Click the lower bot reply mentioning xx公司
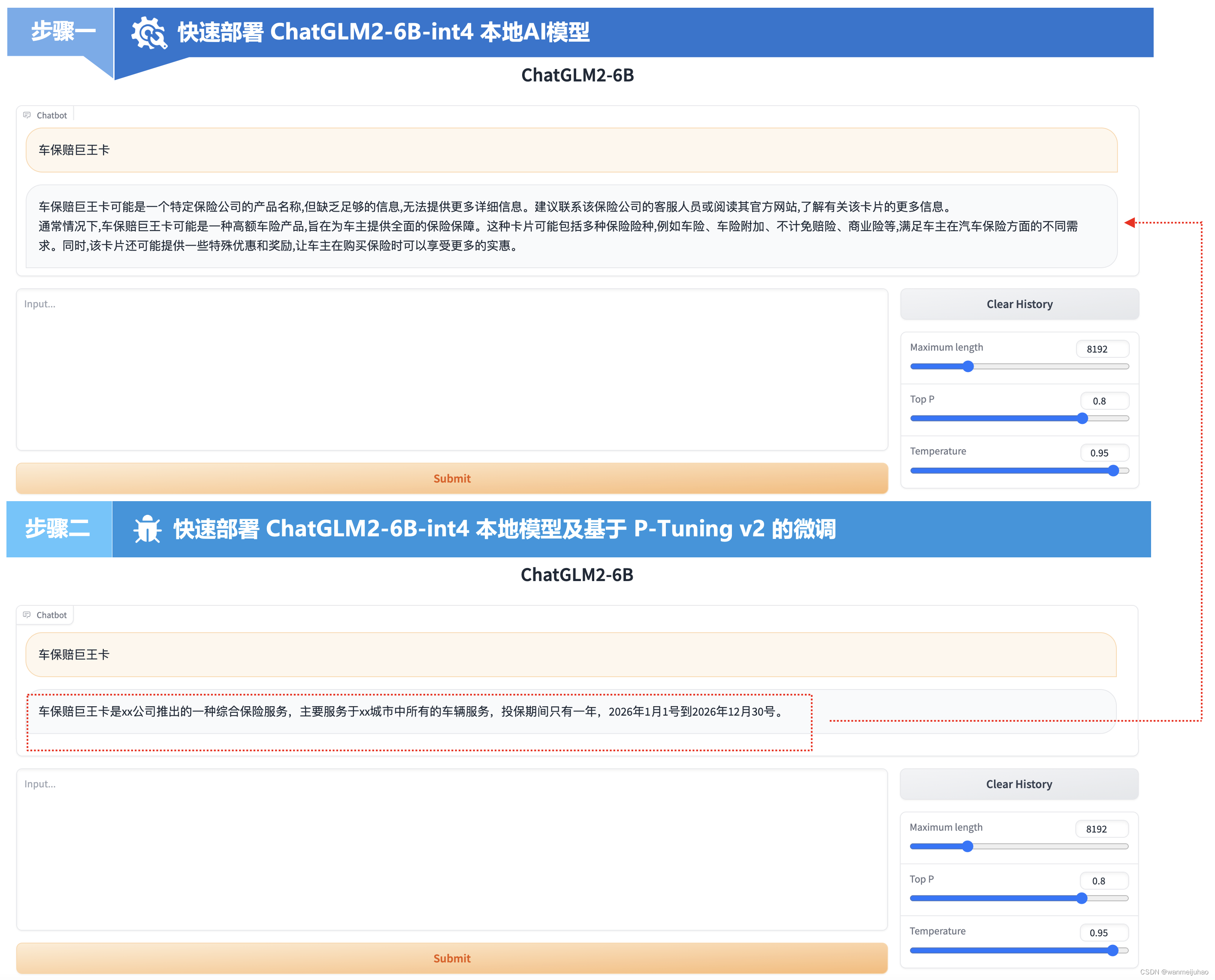The height and width of the screenshot is (980, 1215). [x=571, y=711]
